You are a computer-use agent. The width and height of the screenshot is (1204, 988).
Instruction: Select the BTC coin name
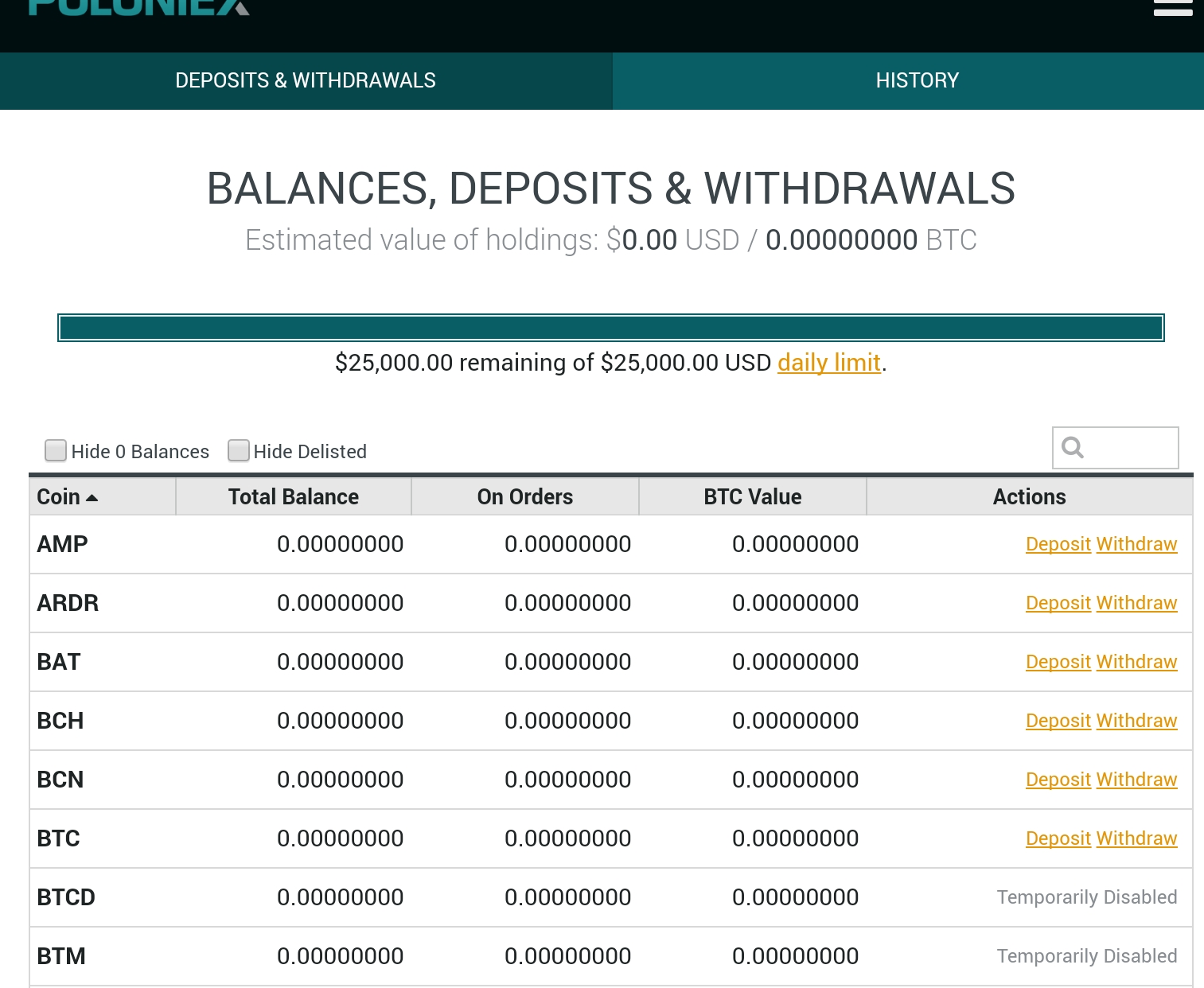[59, 838]
